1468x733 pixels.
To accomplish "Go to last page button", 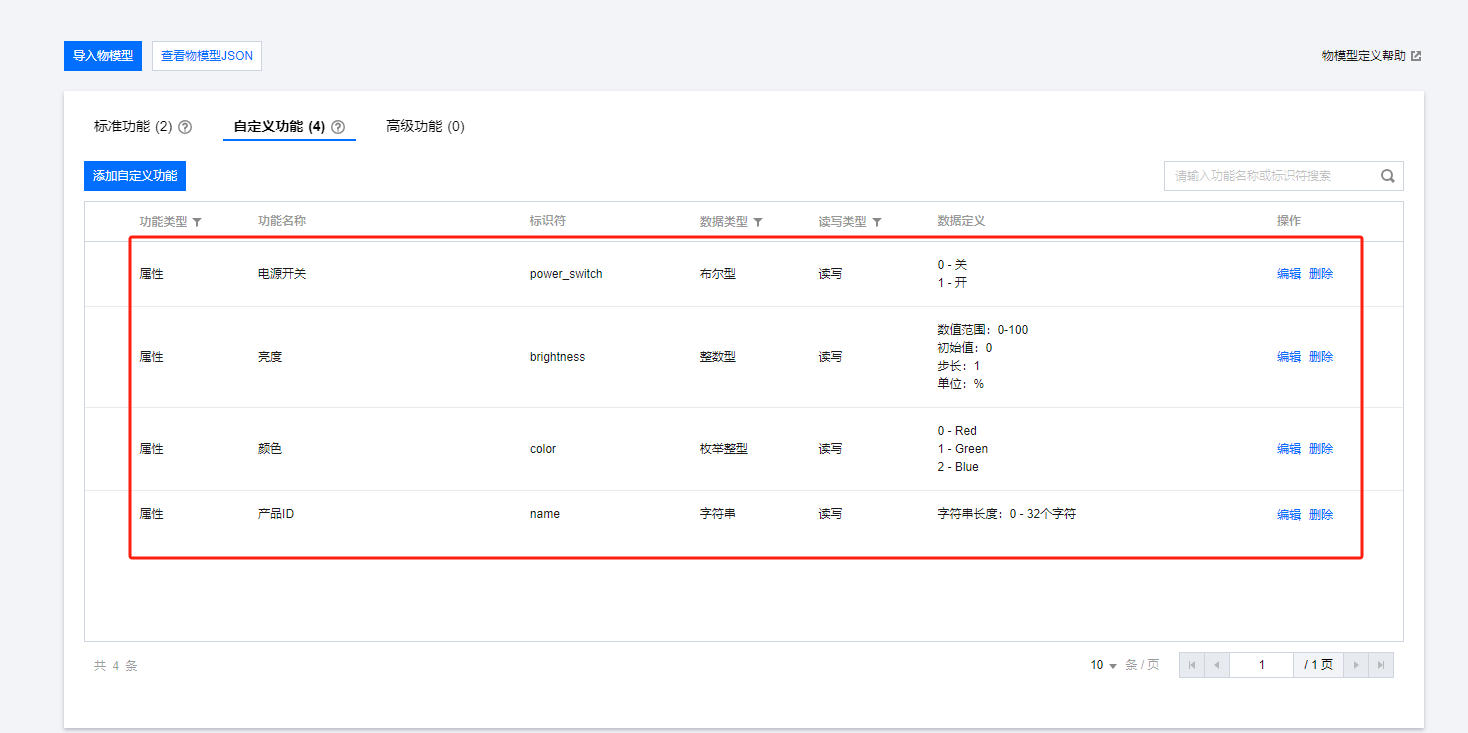I will point(1381,665).
